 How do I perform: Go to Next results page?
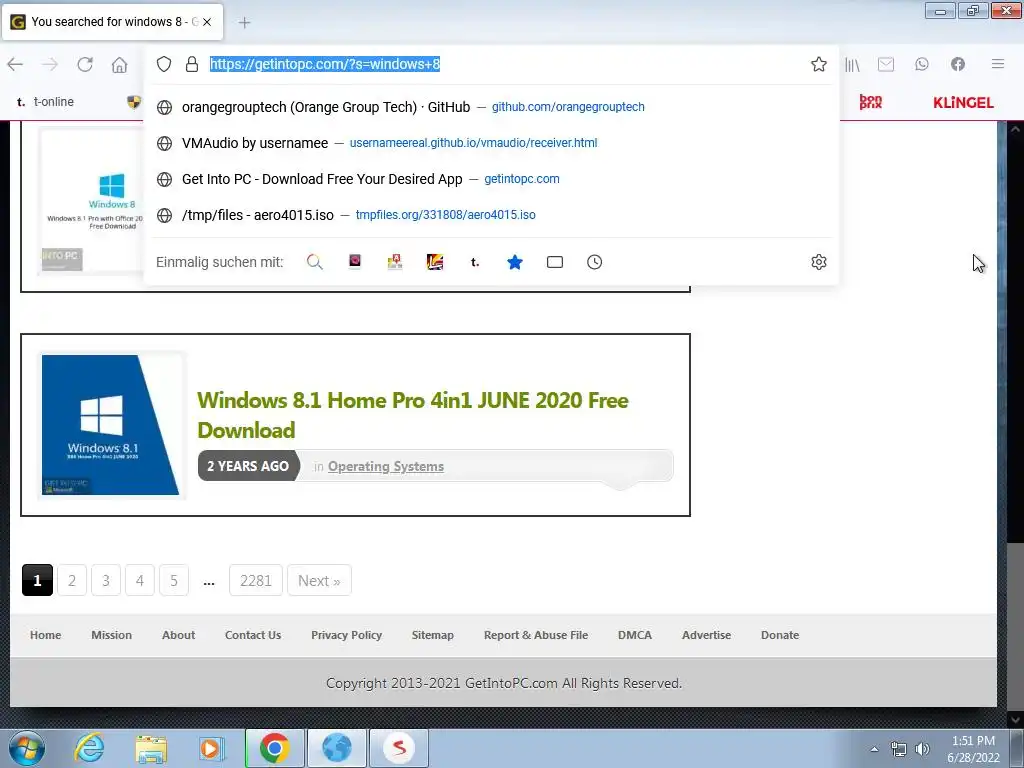tap(319, 581)
